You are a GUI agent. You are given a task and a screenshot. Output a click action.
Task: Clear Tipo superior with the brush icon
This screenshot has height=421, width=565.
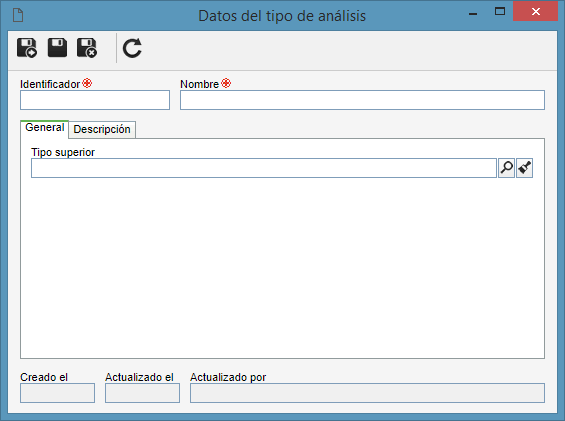pos(524,168)
